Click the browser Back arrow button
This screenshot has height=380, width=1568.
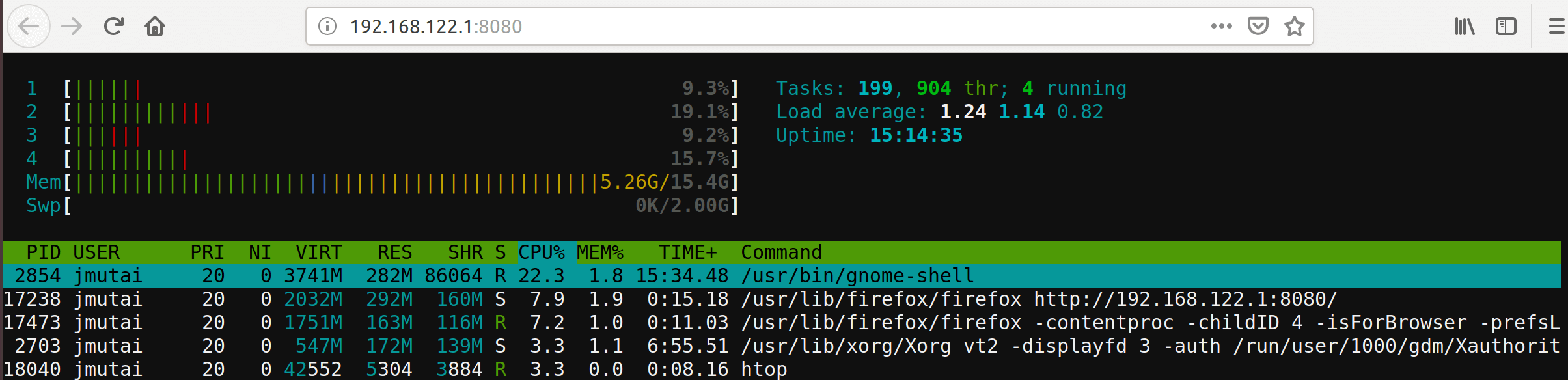point(29,26)
